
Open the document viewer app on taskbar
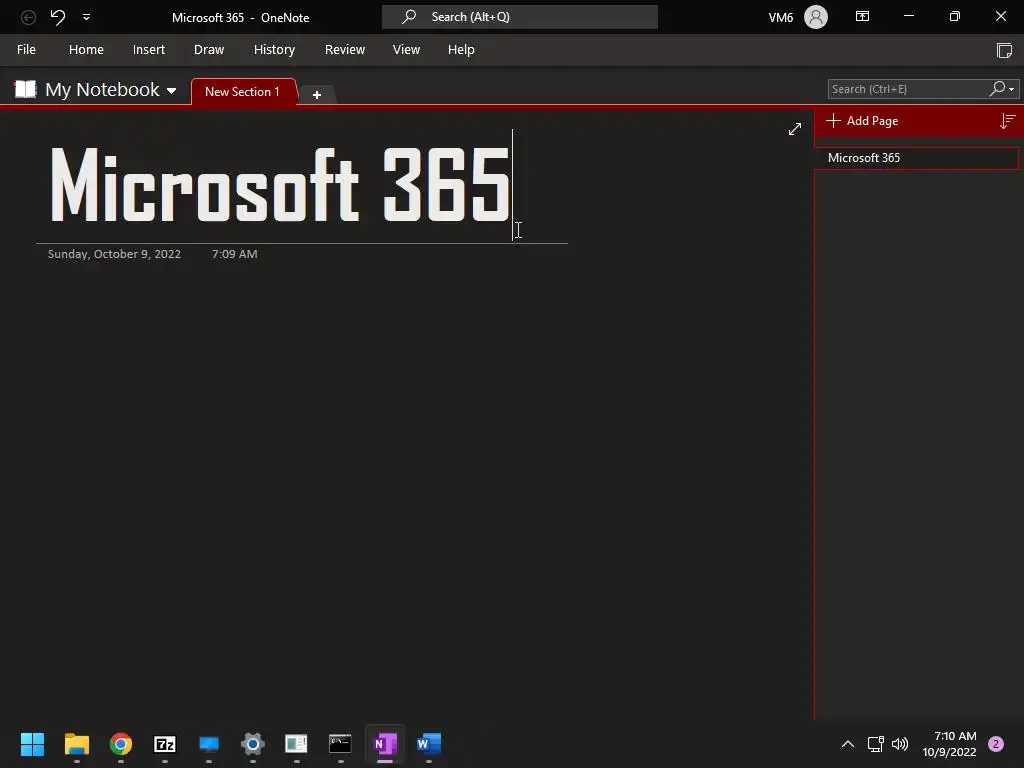pyautogui.click(x=296, y=744)
